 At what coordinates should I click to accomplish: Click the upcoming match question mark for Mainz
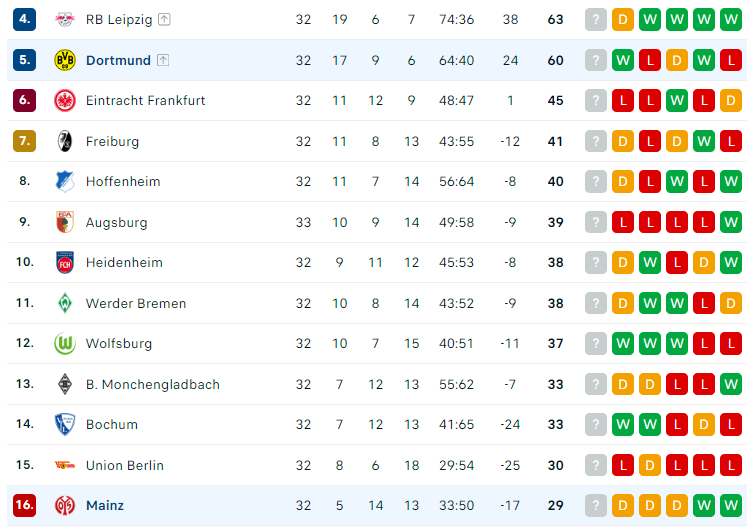pos(596,506)
